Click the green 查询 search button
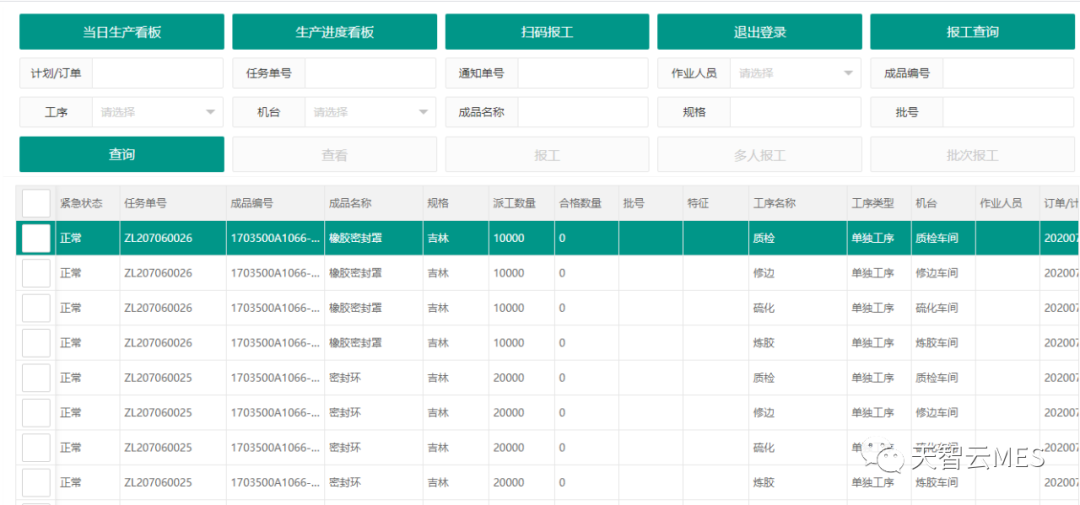 (x=121, y=154)
